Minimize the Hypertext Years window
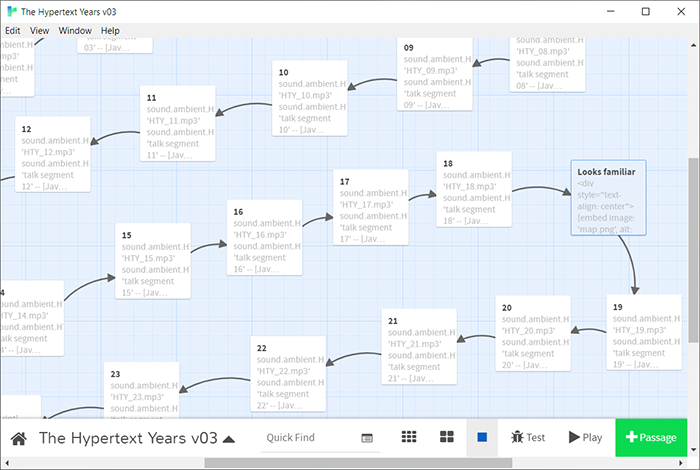 (x=611, y=12)
